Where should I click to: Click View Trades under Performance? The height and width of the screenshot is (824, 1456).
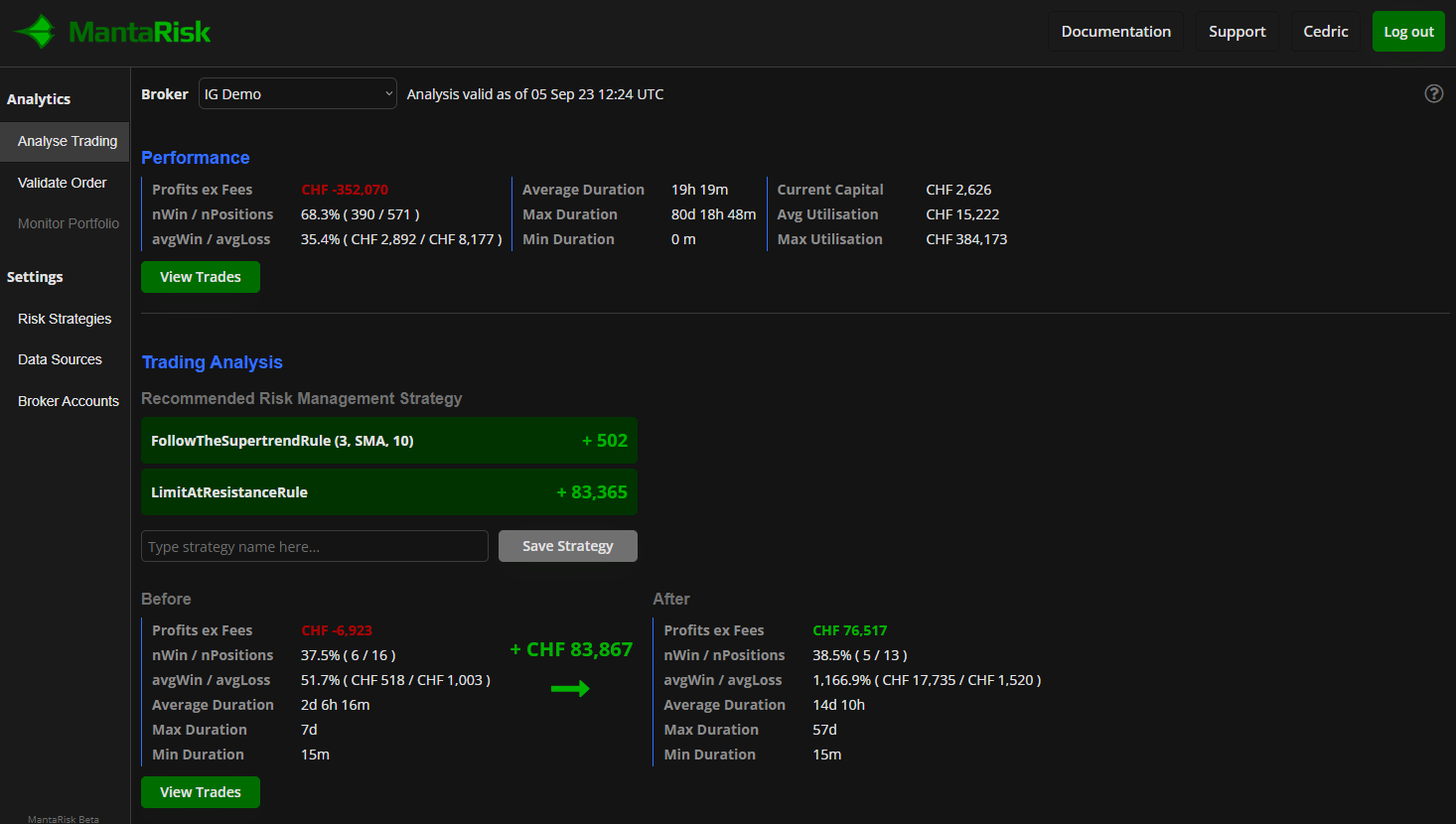pyautogui.click(x=200, y=277)
